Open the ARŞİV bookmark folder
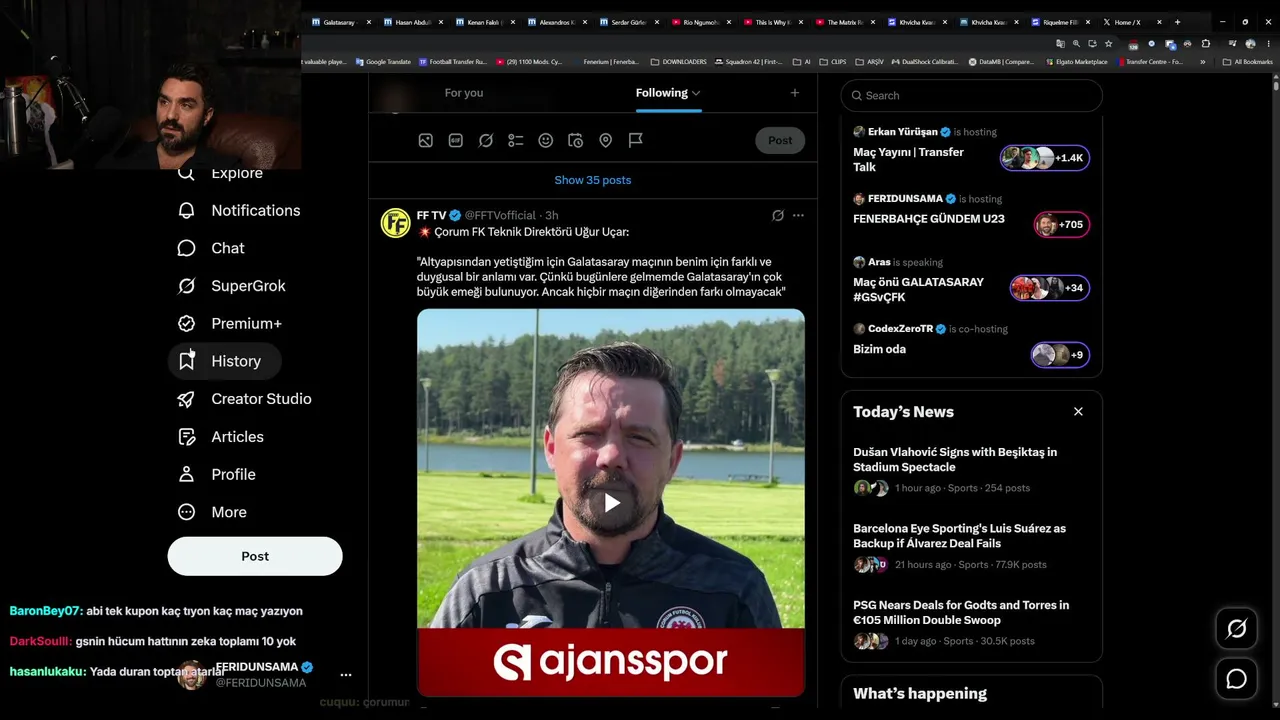Image resolution: width=1280 pixels, height=720 pixels. [x=870, y=62]
